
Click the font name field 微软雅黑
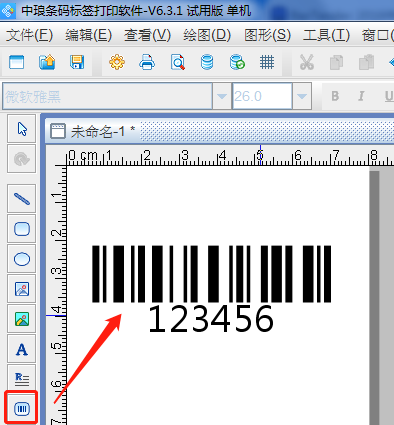(107, 96)
